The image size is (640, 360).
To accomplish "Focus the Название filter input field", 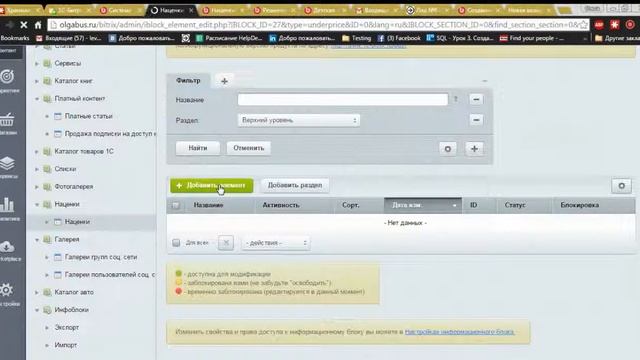I will [343, 99].
